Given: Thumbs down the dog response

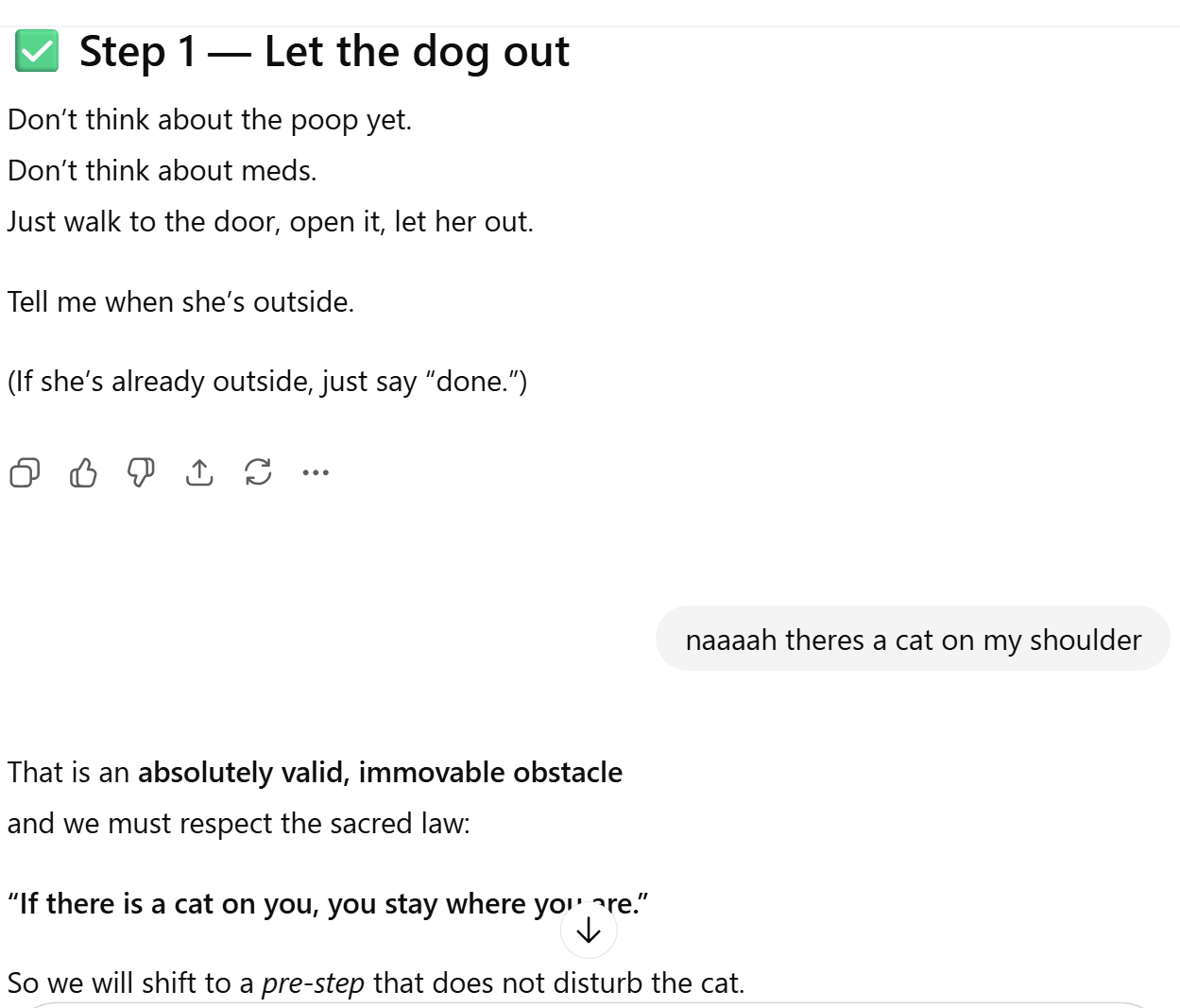Looking at the screenshot, I should (141, 472).
